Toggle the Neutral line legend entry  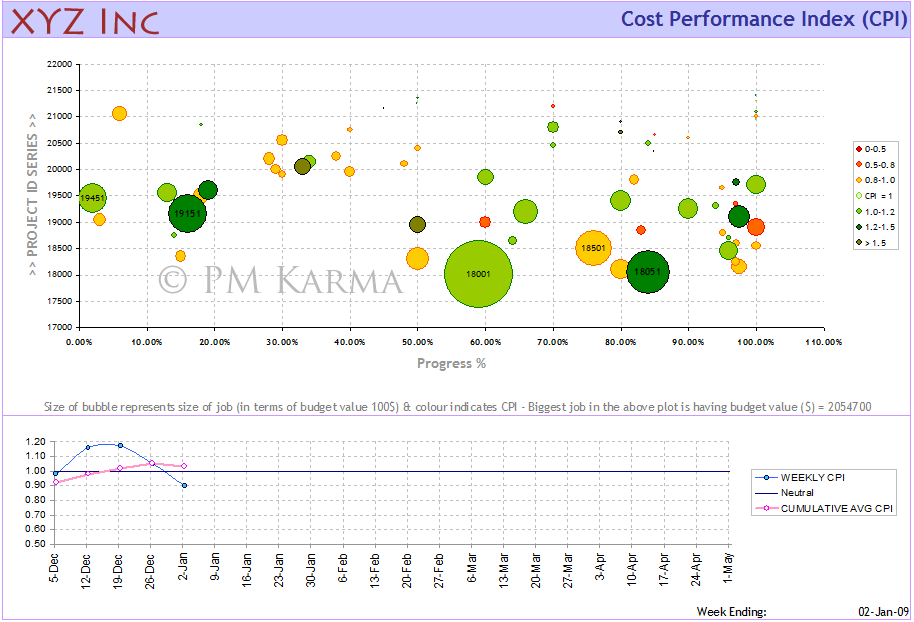pyautogui.click(x=798, y=493)
